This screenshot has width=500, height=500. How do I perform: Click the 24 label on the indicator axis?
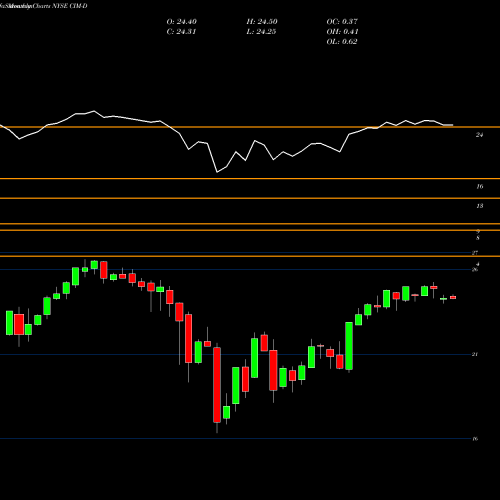coord(479,135)
